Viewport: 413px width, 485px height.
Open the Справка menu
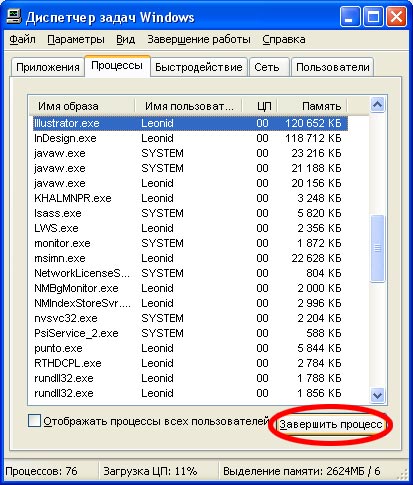(284, 39)
